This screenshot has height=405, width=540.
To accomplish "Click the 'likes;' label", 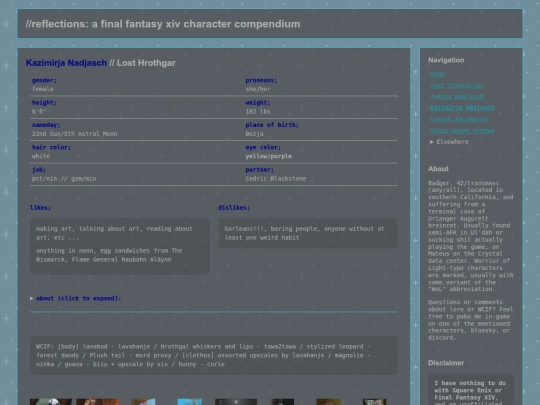I will point(40,208).
